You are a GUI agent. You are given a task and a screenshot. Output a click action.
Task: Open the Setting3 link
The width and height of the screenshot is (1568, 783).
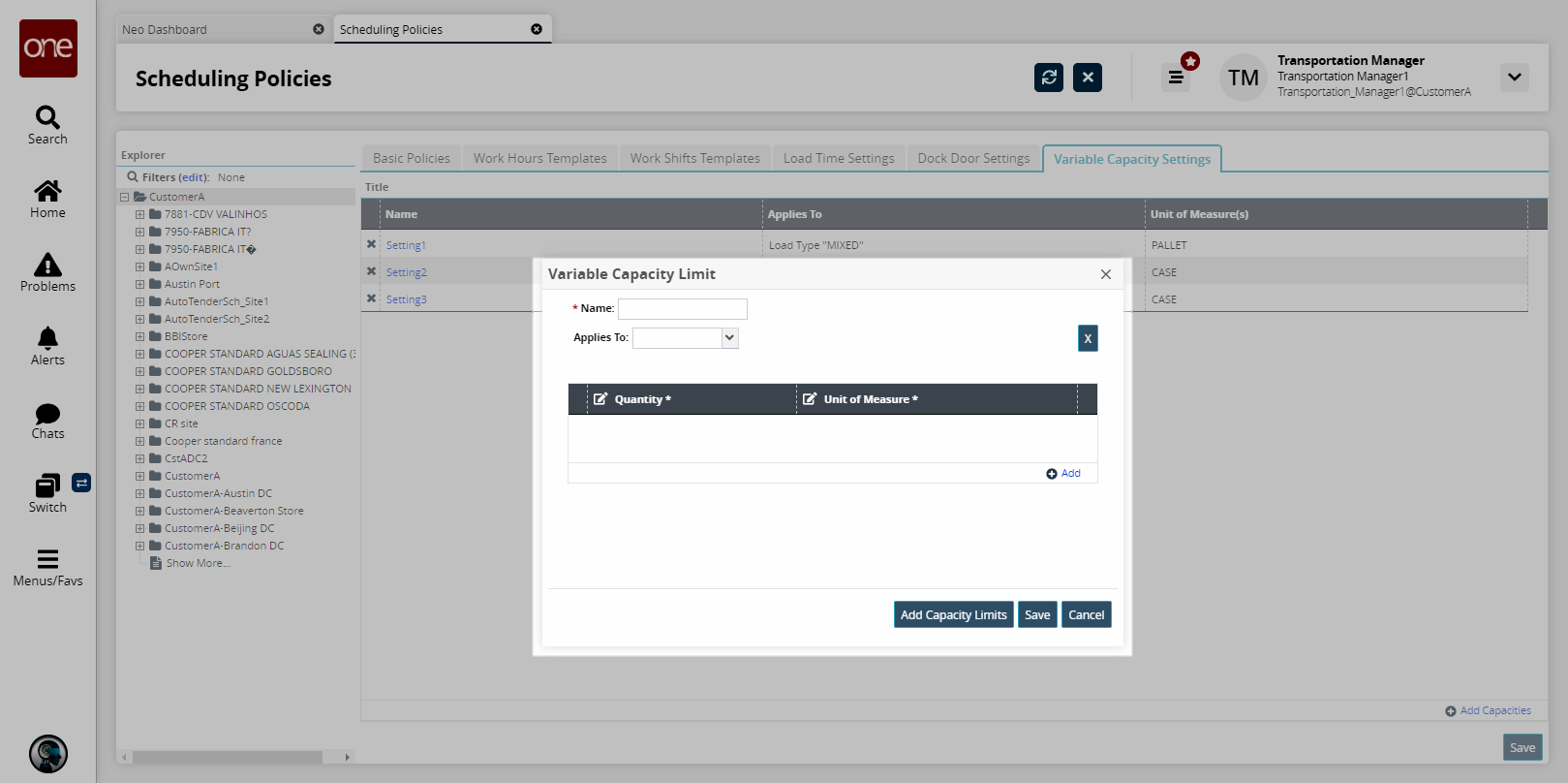(x=407, y=299)
